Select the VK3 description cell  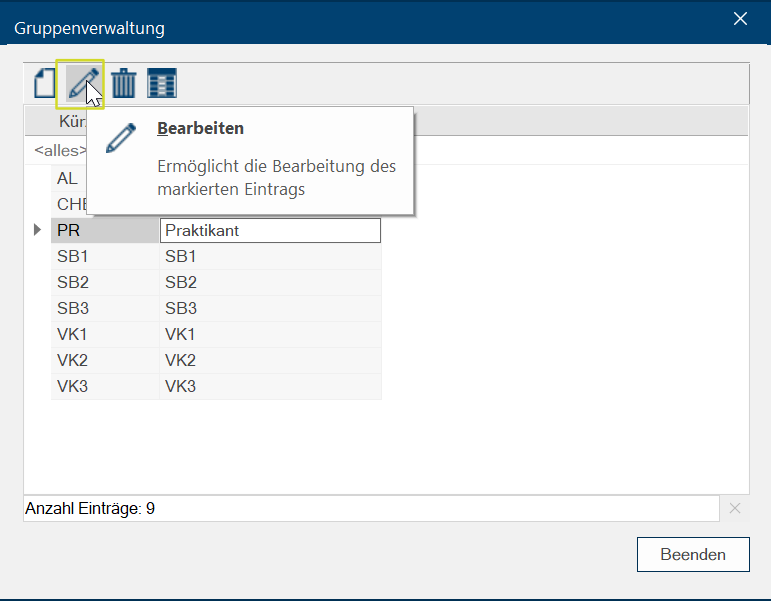click(270, 386)
